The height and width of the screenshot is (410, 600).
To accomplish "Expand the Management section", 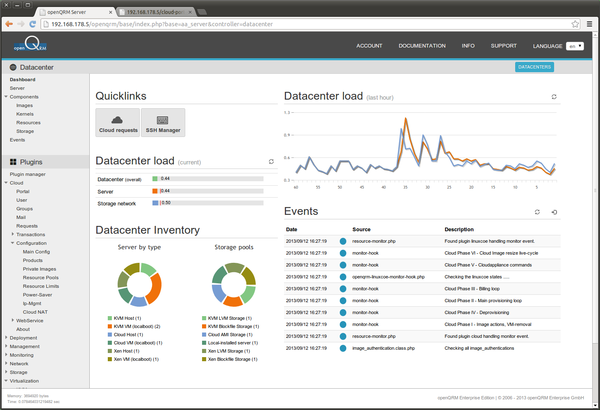I will (x=6, y=346).
